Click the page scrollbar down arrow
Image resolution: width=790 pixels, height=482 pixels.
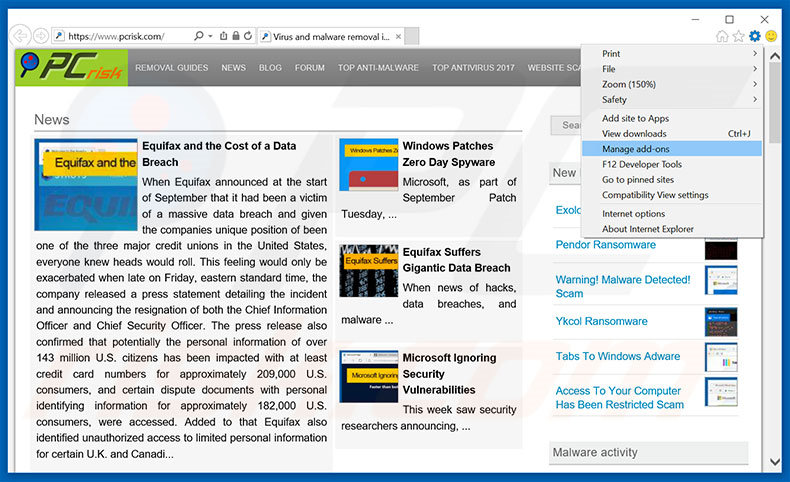(775, 462)
